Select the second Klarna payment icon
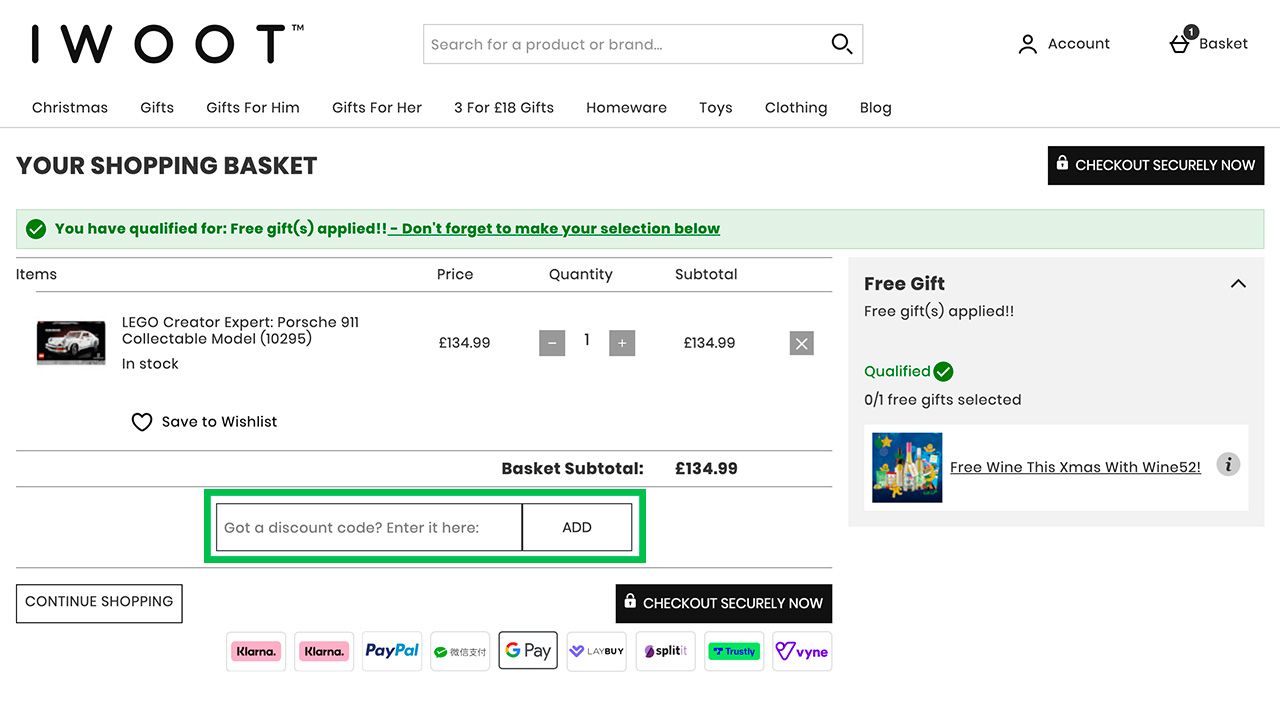 [324, 651]
